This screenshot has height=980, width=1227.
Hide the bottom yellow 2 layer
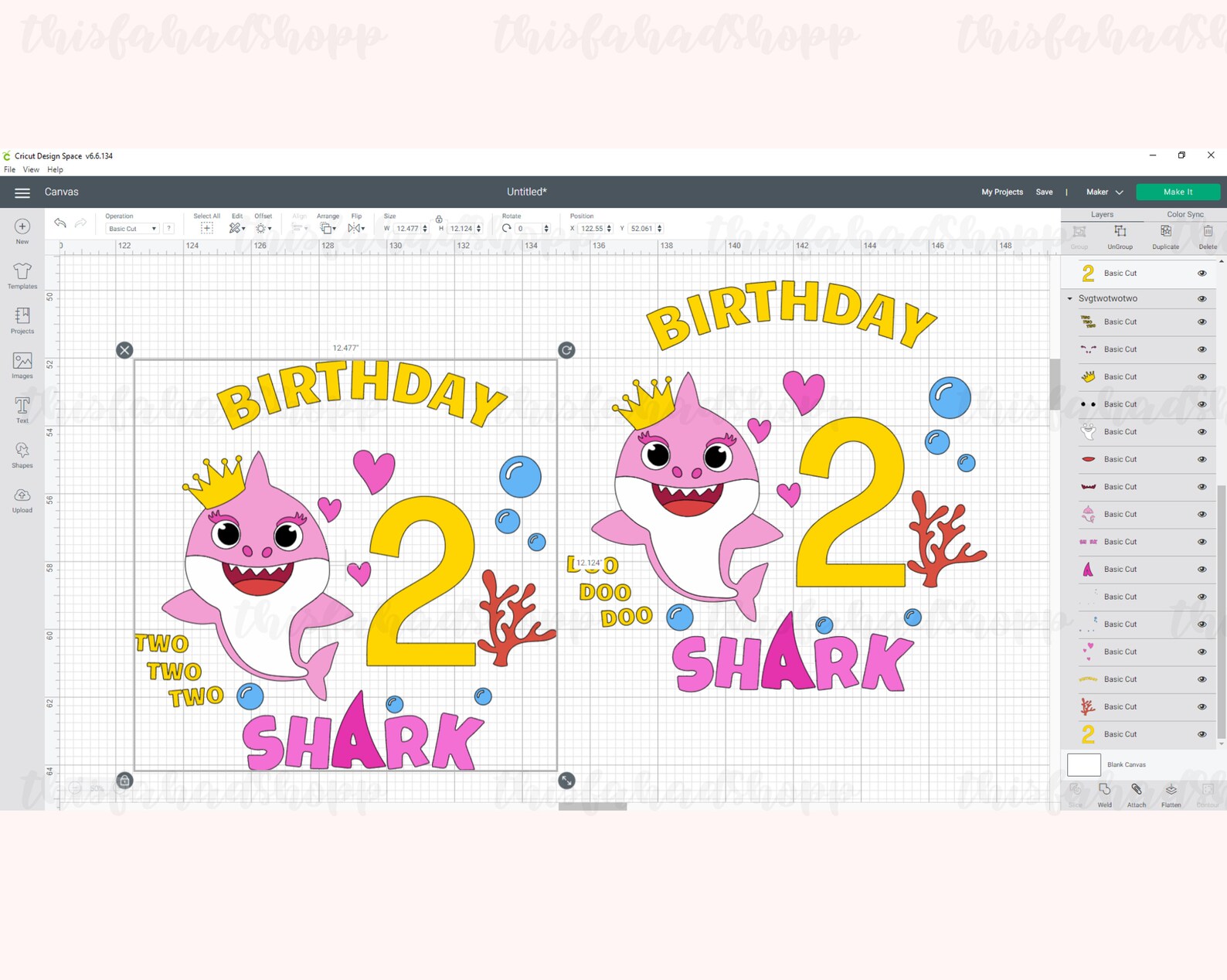click(1202, 734)
